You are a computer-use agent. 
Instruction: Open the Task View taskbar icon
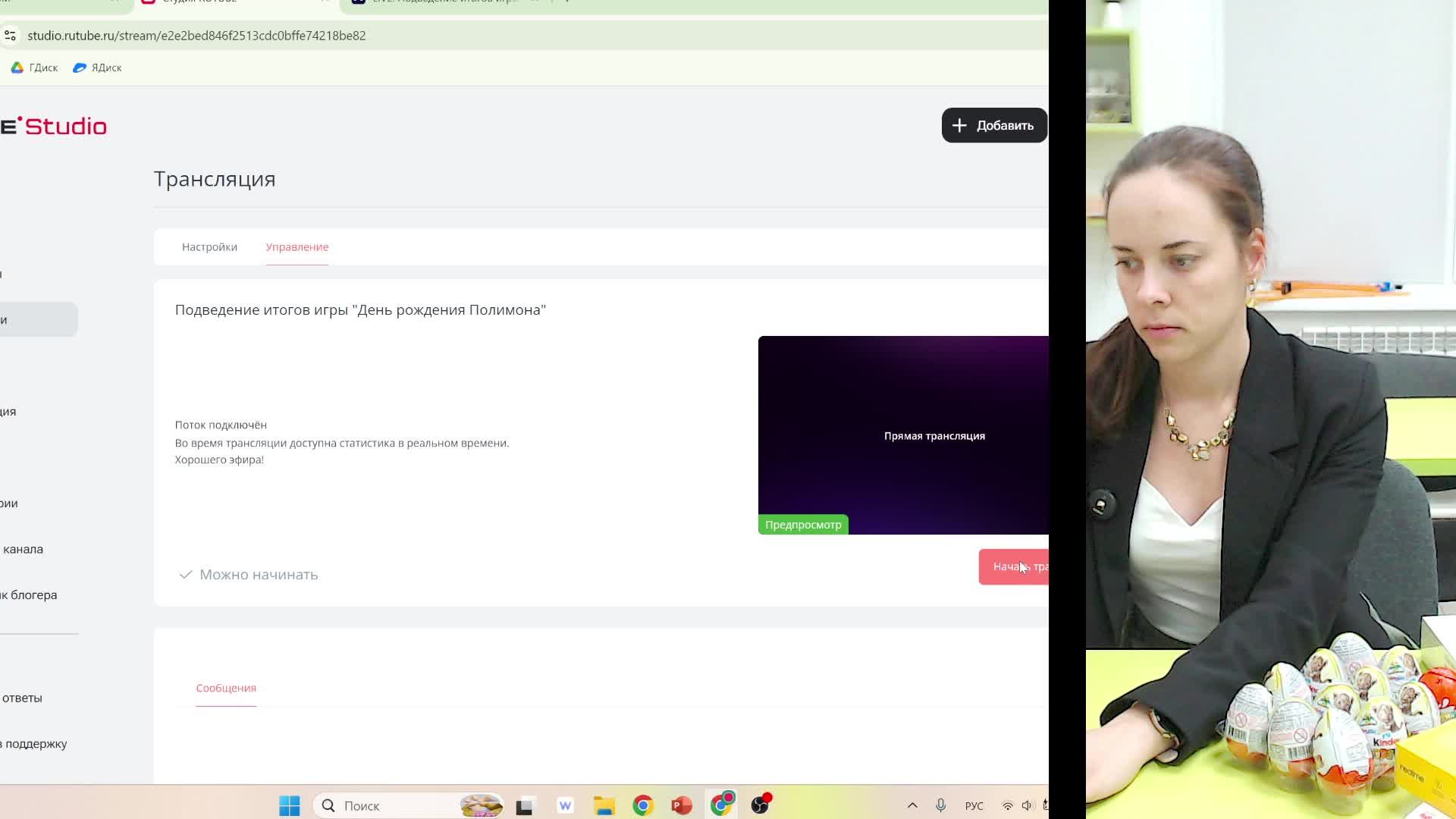tap(524, 805)
